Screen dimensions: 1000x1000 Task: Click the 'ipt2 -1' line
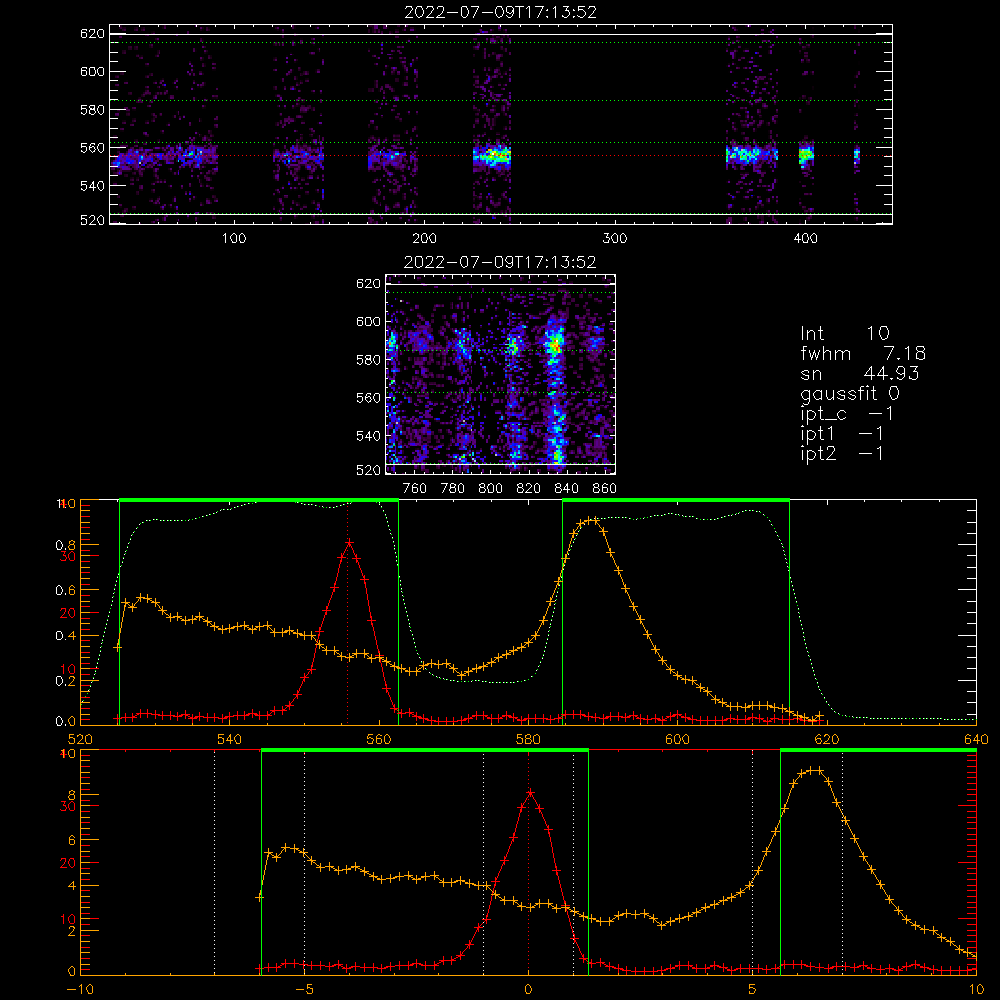click(x=842, y=454)
